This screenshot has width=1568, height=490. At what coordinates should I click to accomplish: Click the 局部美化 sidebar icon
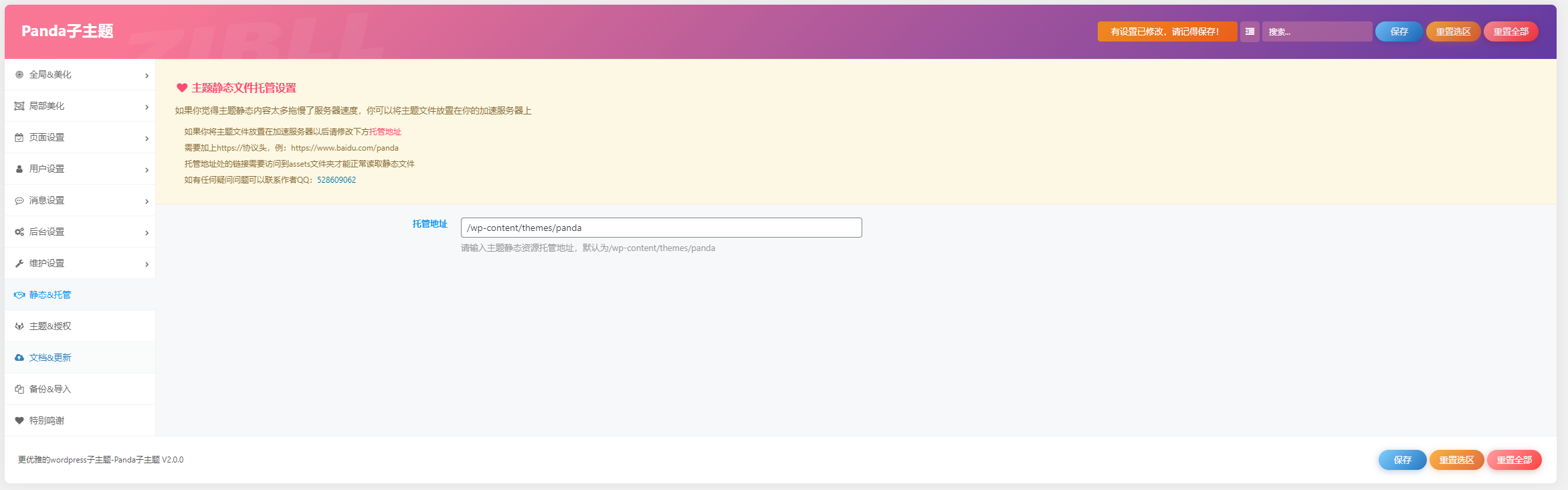pyautogui.click(x=19, y=106)
